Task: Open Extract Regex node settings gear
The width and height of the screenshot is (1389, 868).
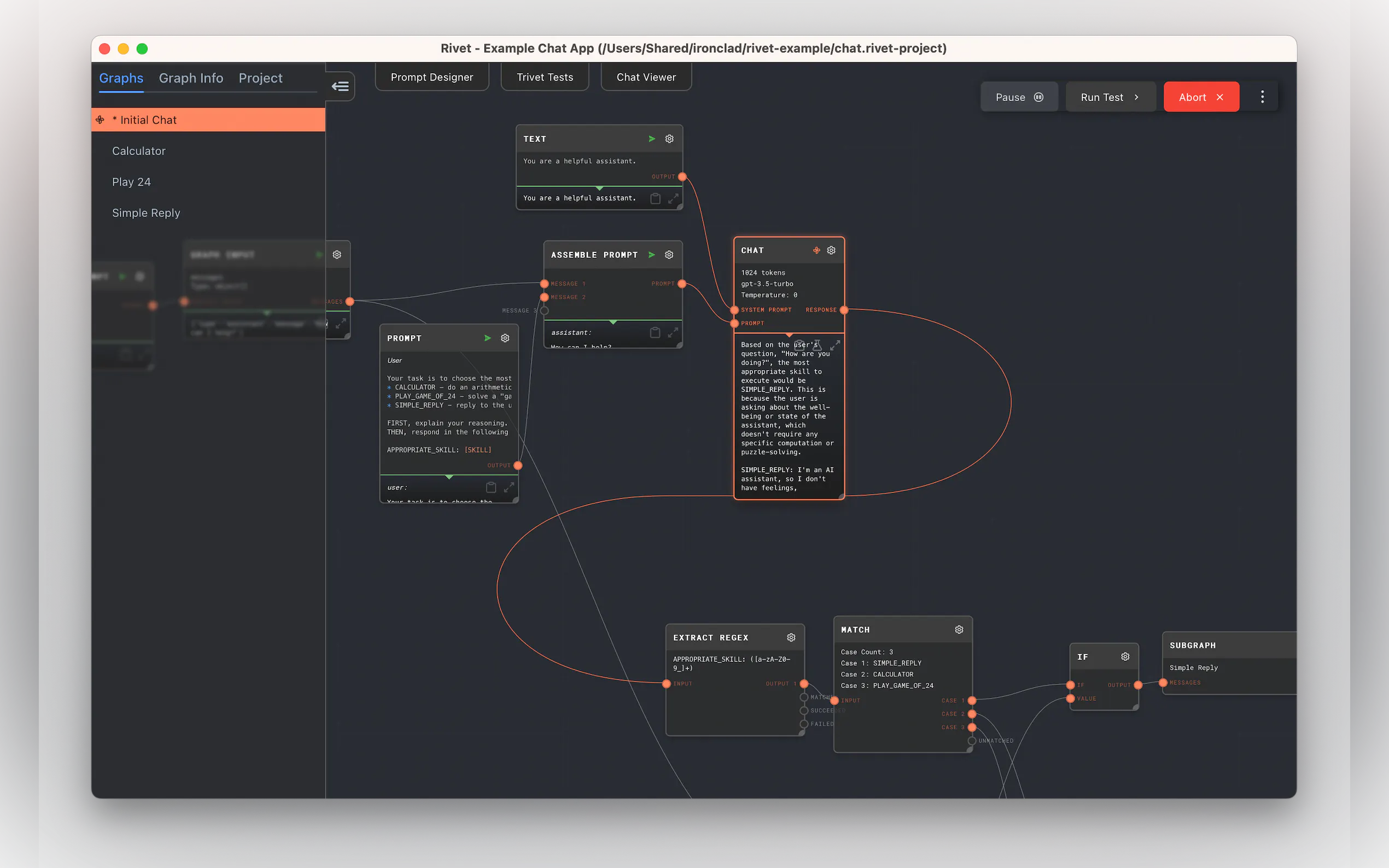Action: coord(791,638)
